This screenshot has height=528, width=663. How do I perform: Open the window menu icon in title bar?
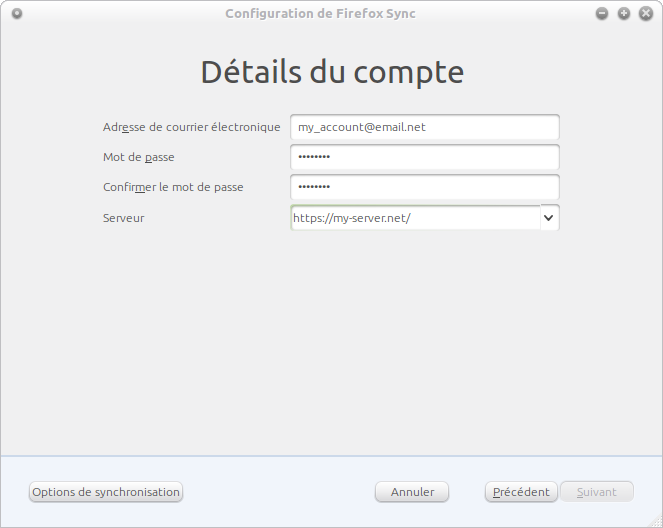[17, 13]
